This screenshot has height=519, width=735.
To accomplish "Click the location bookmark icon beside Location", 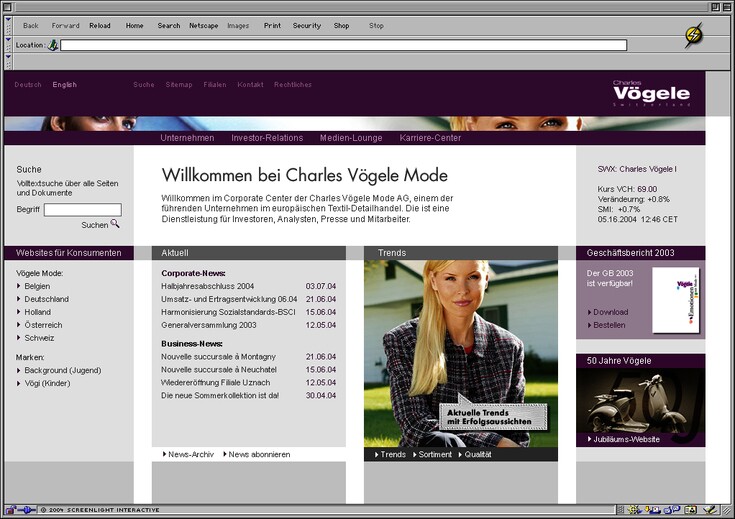I will pyautogui.click(x=53, y=45).
